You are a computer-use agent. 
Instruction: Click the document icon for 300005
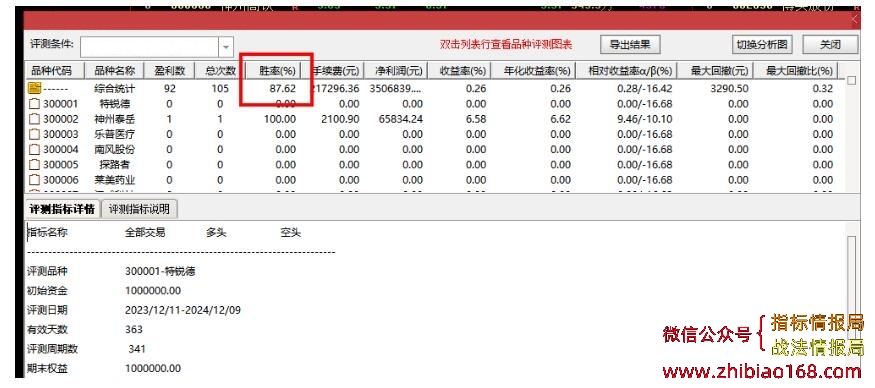(35, 165)
